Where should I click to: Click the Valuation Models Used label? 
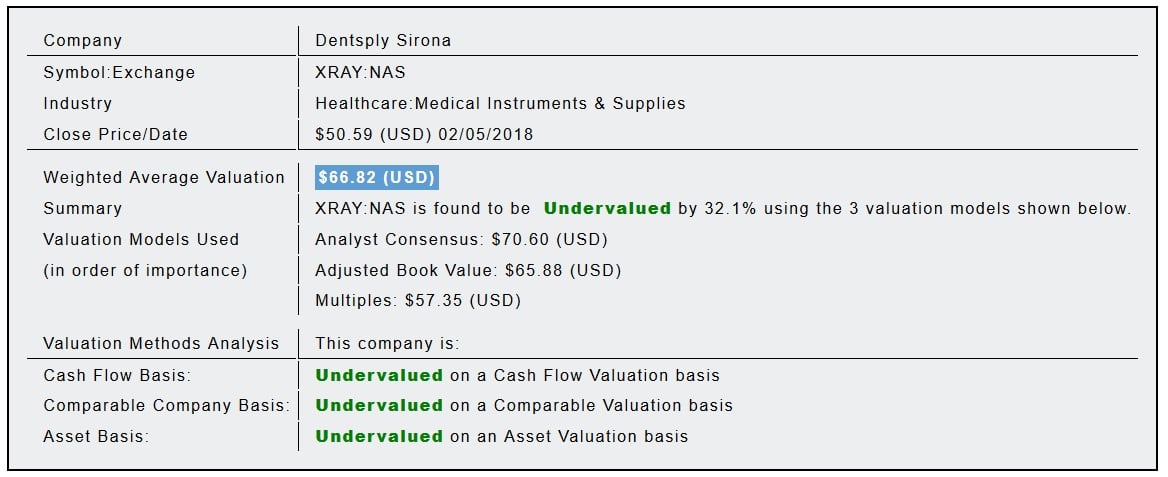click(141, 239)
